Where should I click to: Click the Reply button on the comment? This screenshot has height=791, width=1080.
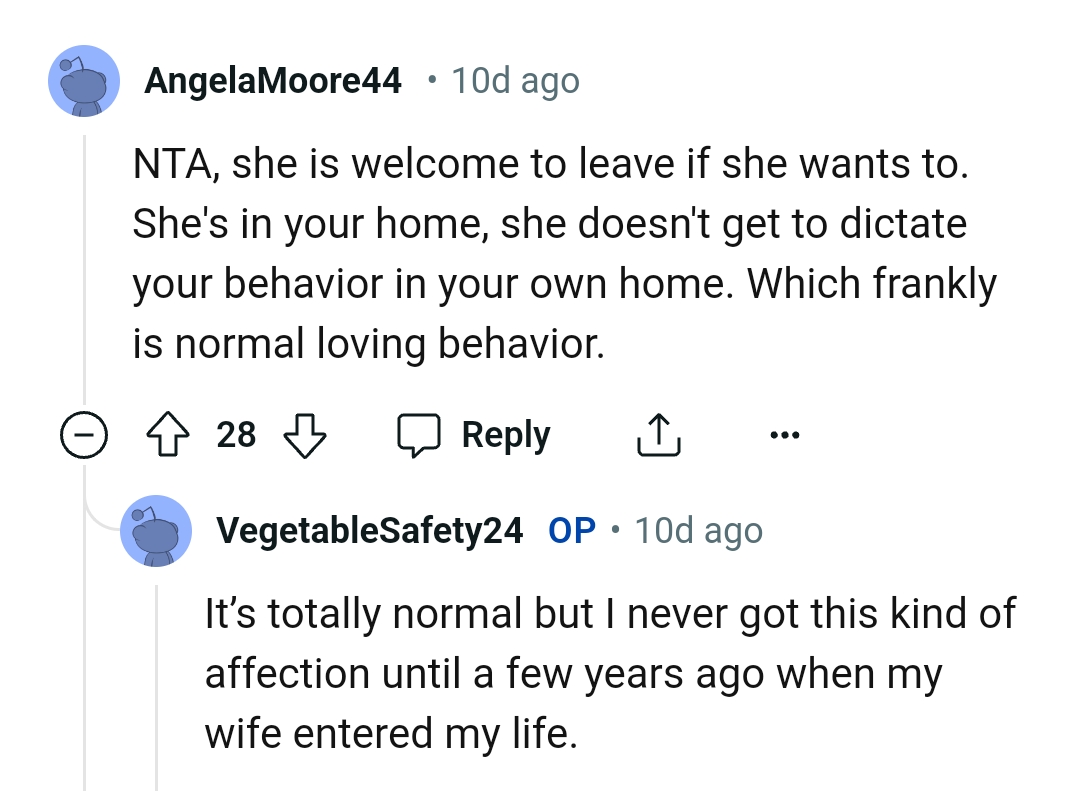(x=505, y=434)
